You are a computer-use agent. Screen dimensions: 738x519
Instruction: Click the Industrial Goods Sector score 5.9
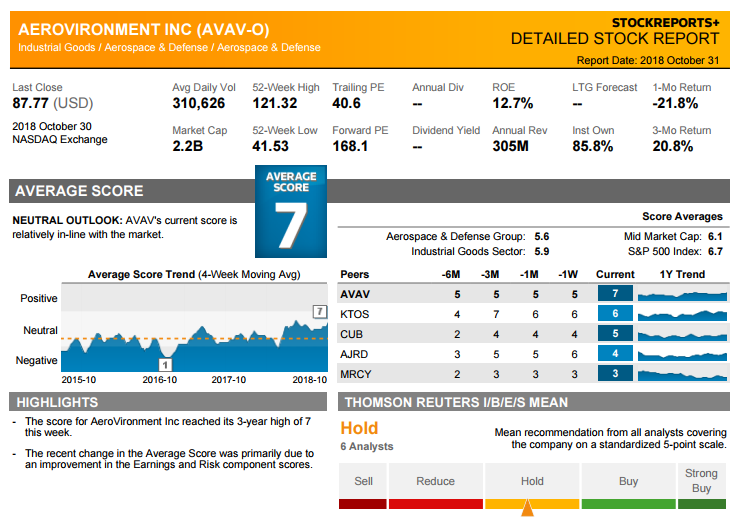(x=542, y=251)
